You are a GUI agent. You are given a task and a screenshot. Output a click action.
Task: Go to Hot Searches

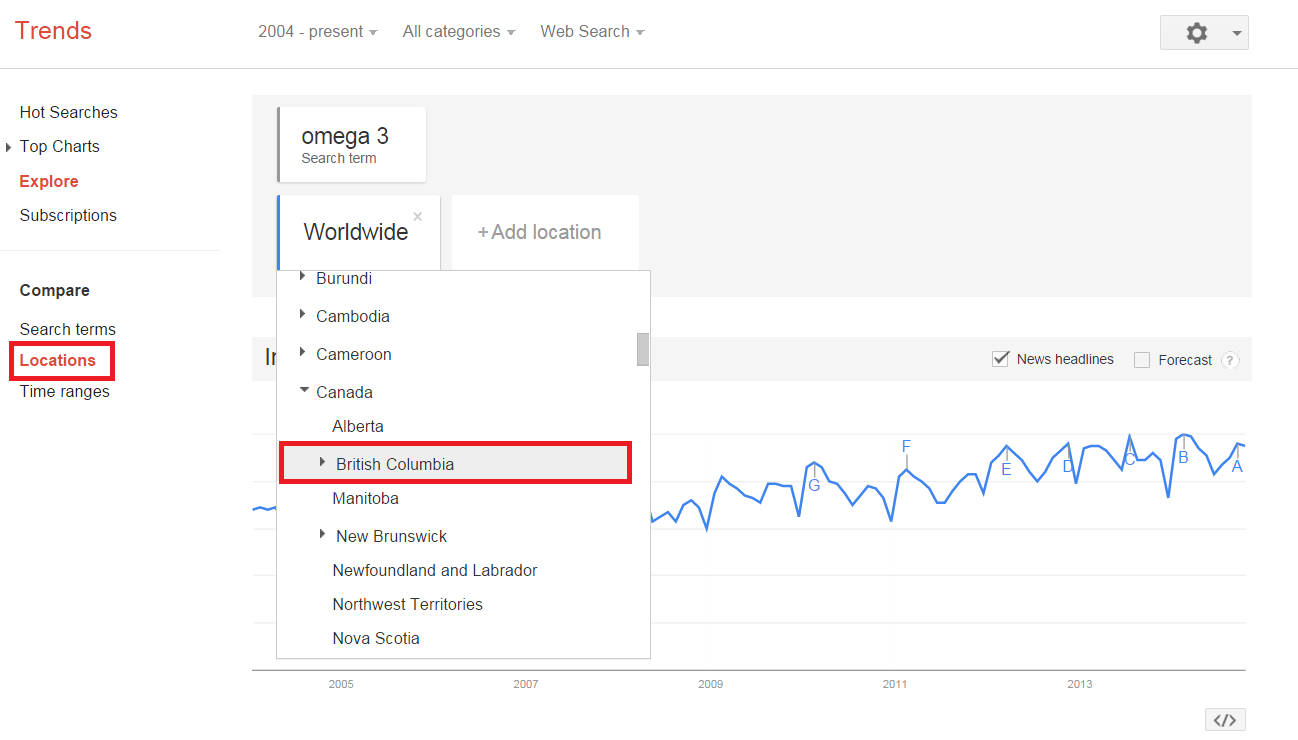pyautogui.click(x=68, y=112)
